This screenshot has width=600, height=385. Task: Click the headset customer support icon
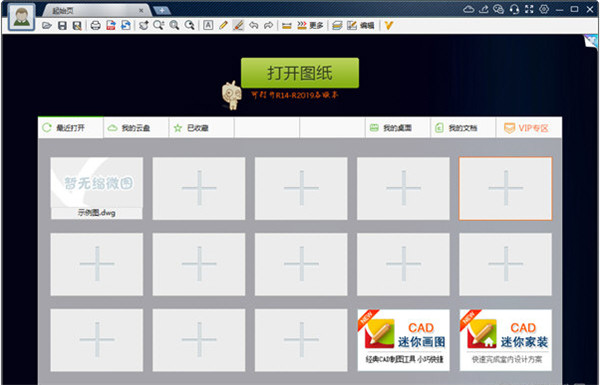(x=514, y=9)
